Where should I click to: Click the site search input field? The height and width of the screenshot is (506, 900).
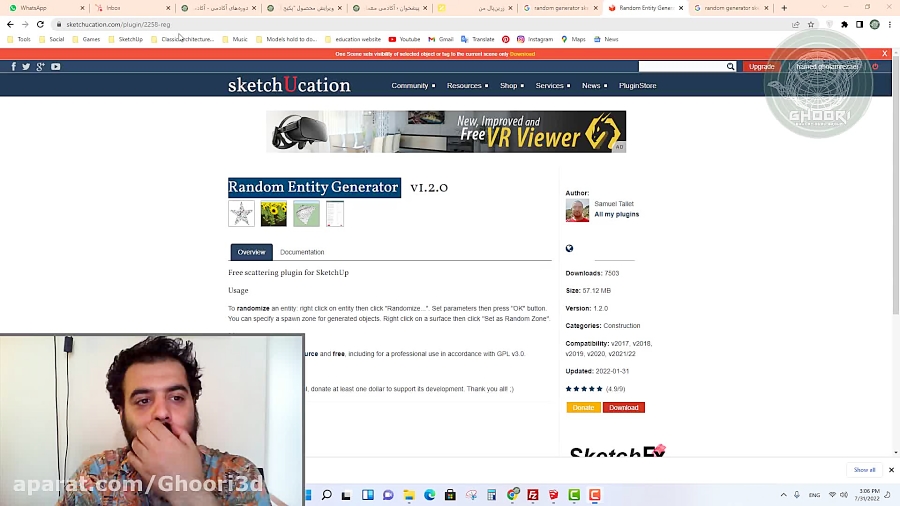click(682, 67)
